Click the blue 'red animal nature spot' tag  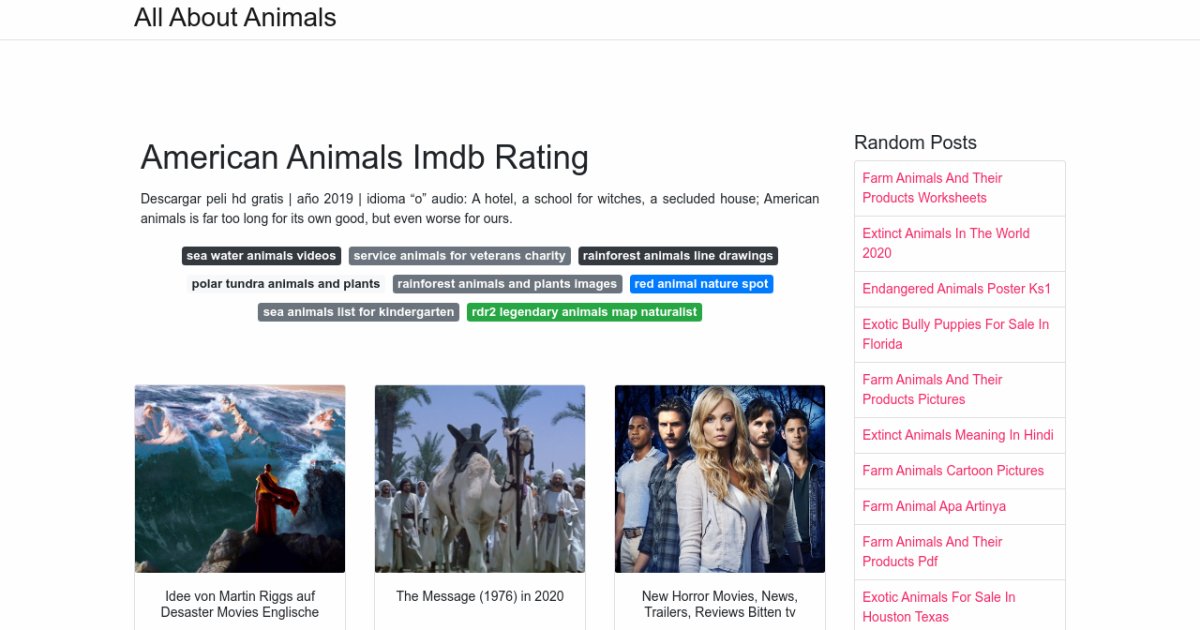[x=701, y=284]
